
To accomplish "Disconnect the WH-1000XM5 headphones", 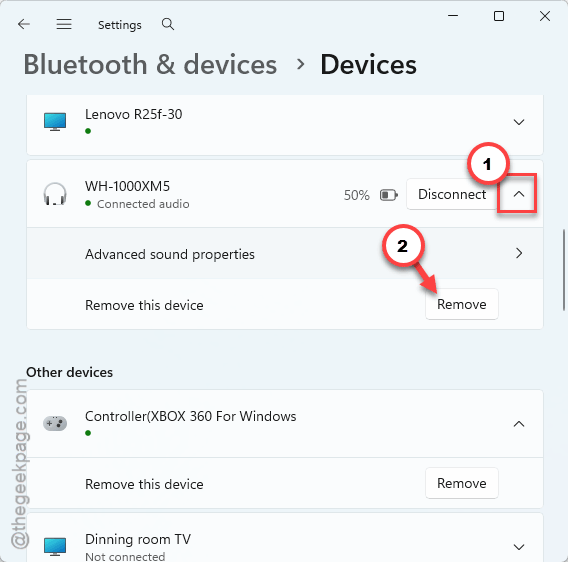I will pos(452,194).
